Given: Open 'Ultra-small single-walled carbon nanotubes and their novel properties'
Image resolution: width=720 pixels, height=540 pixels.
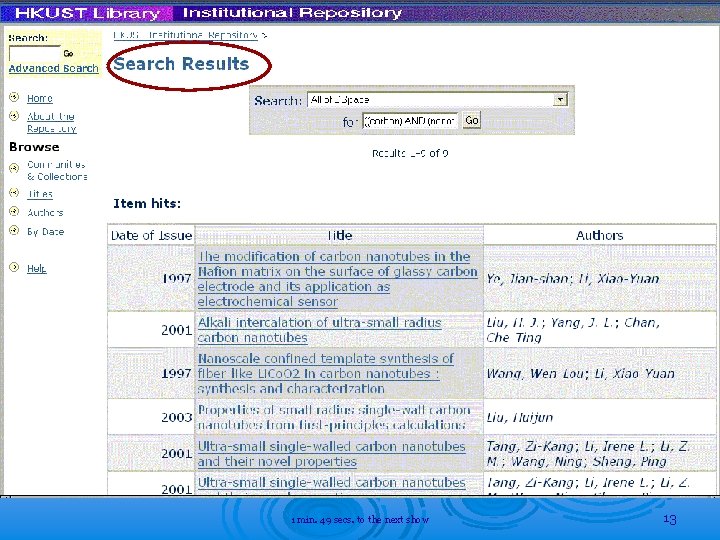Looking at the screenshot, I should [332, 454].
